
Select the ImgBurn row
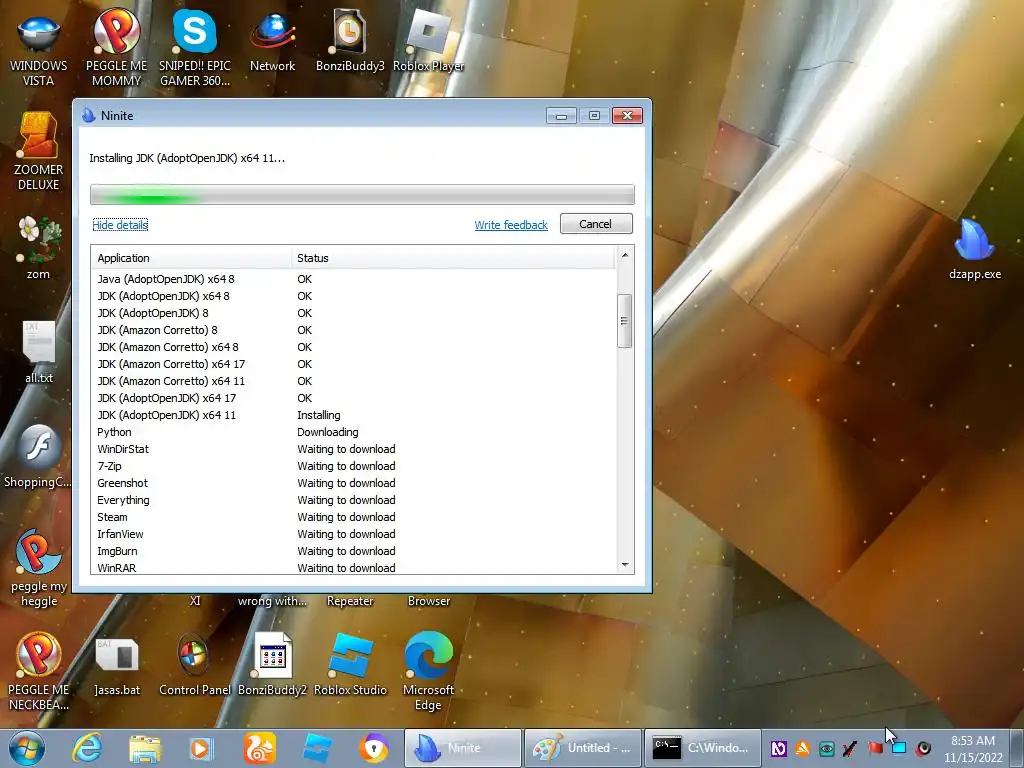(x=354, y=551)
